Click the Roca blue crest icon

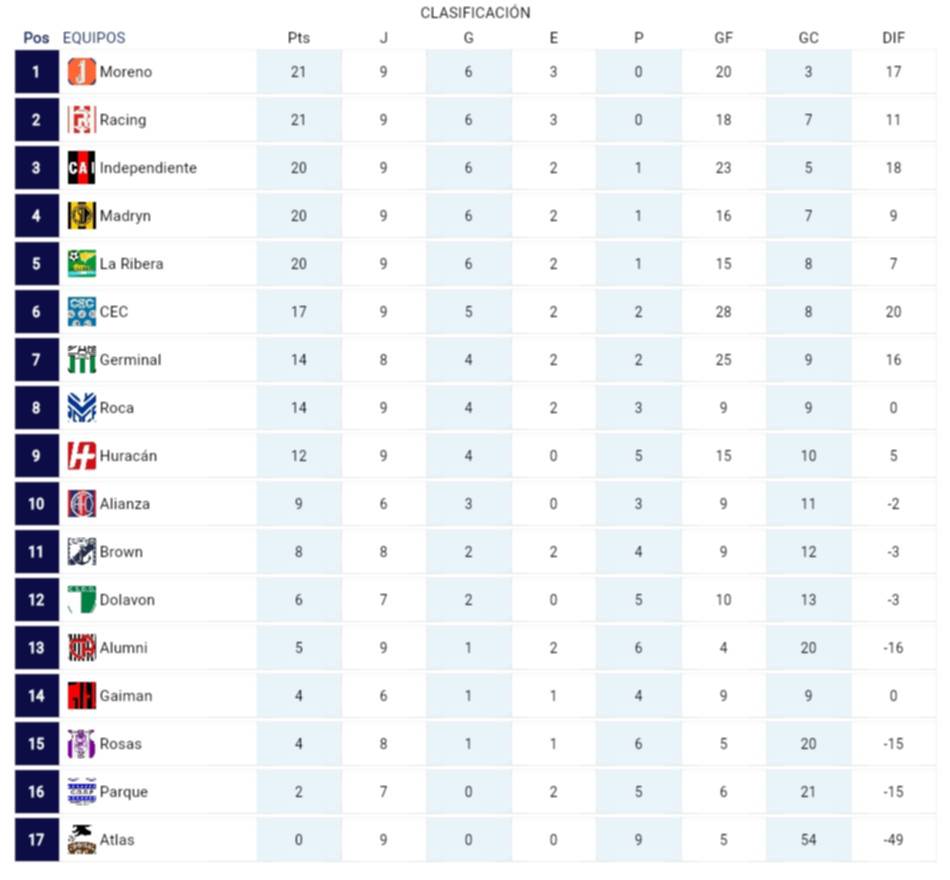(81, 408)
